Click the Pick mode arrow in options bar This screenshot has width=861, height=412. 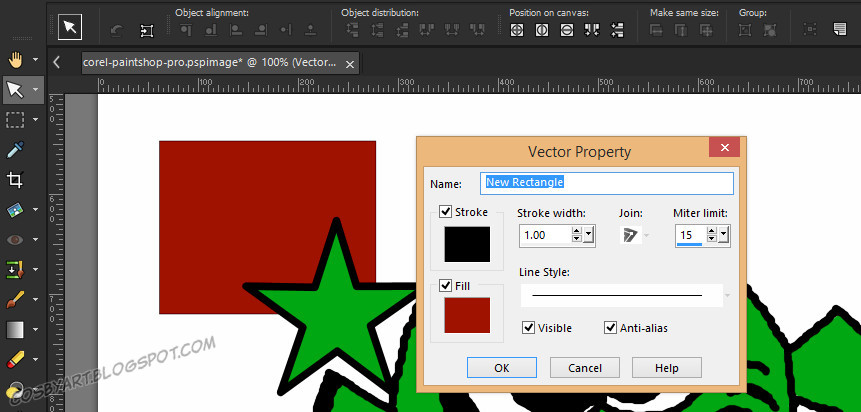pyautogui.click(x=70, y=27)
